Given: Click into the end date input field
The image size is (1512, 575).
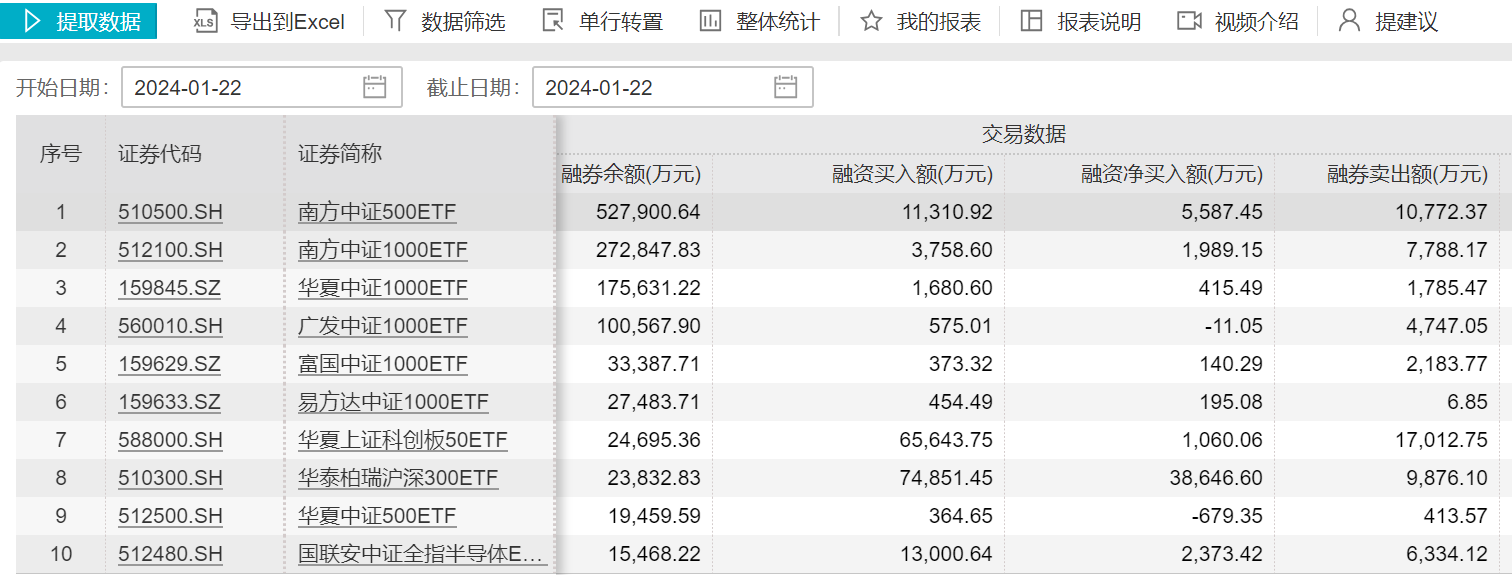Looking at the screenshot, I should (x=650, y=88).
